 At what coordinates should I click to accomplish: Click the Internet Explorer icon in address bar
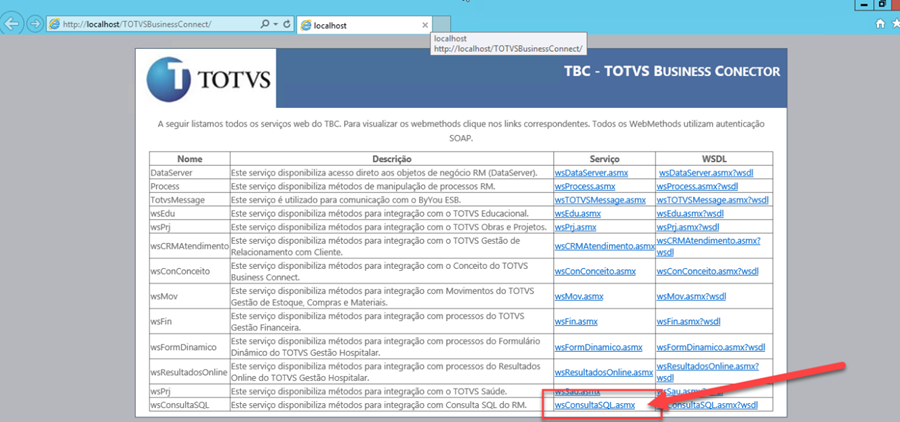pyautogui.click(x=55, y=25)
